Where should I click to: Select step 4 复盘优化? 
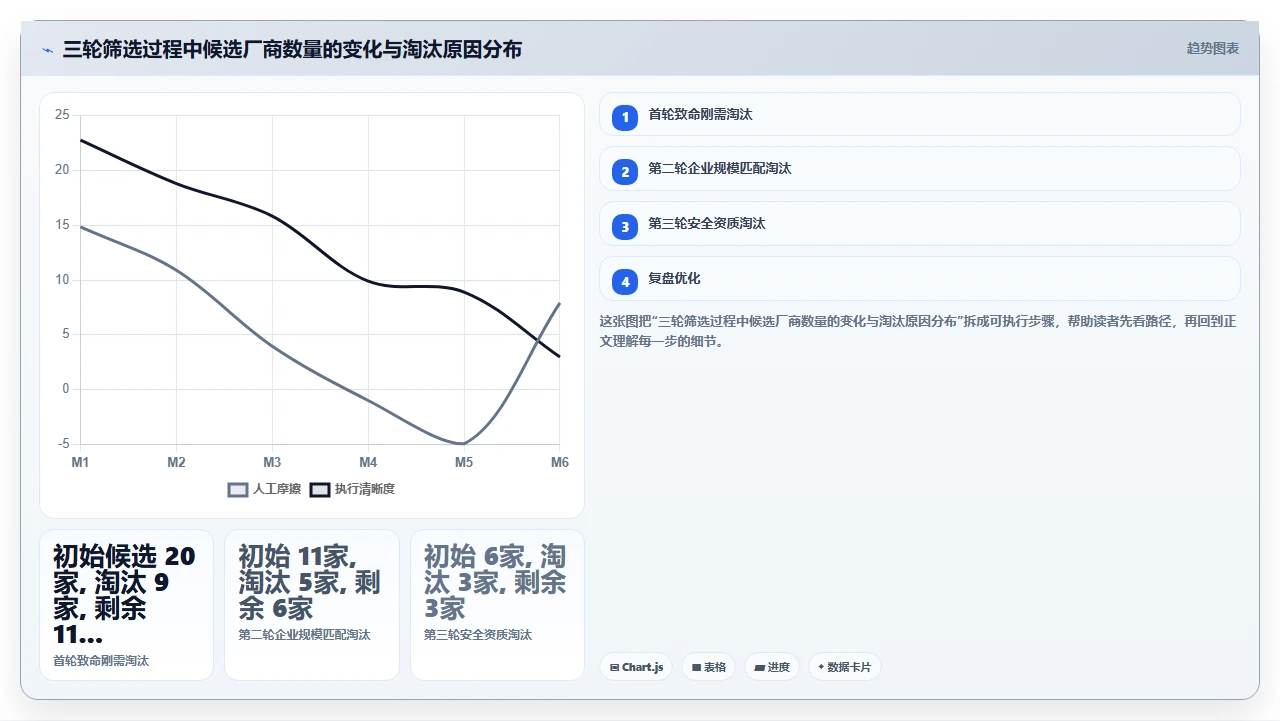pyautogui.click(x=920, y=279)
